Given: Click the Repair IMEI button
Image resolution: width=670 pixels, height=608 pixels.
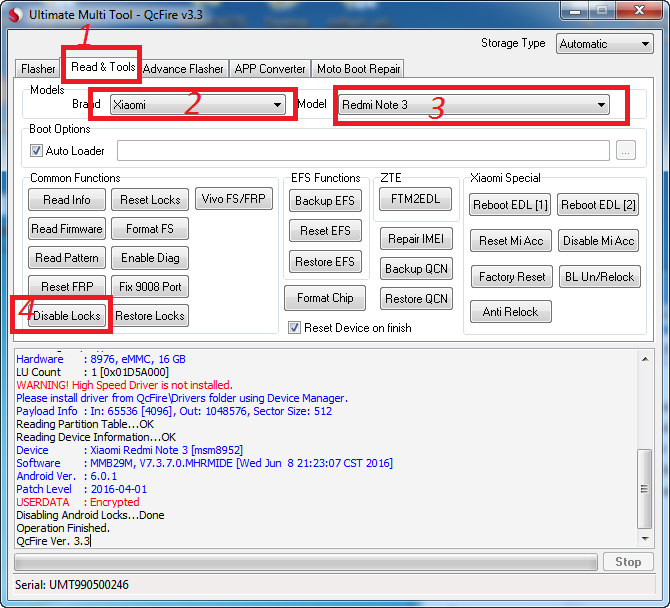Looking at the screenshot, I should 416,238.
